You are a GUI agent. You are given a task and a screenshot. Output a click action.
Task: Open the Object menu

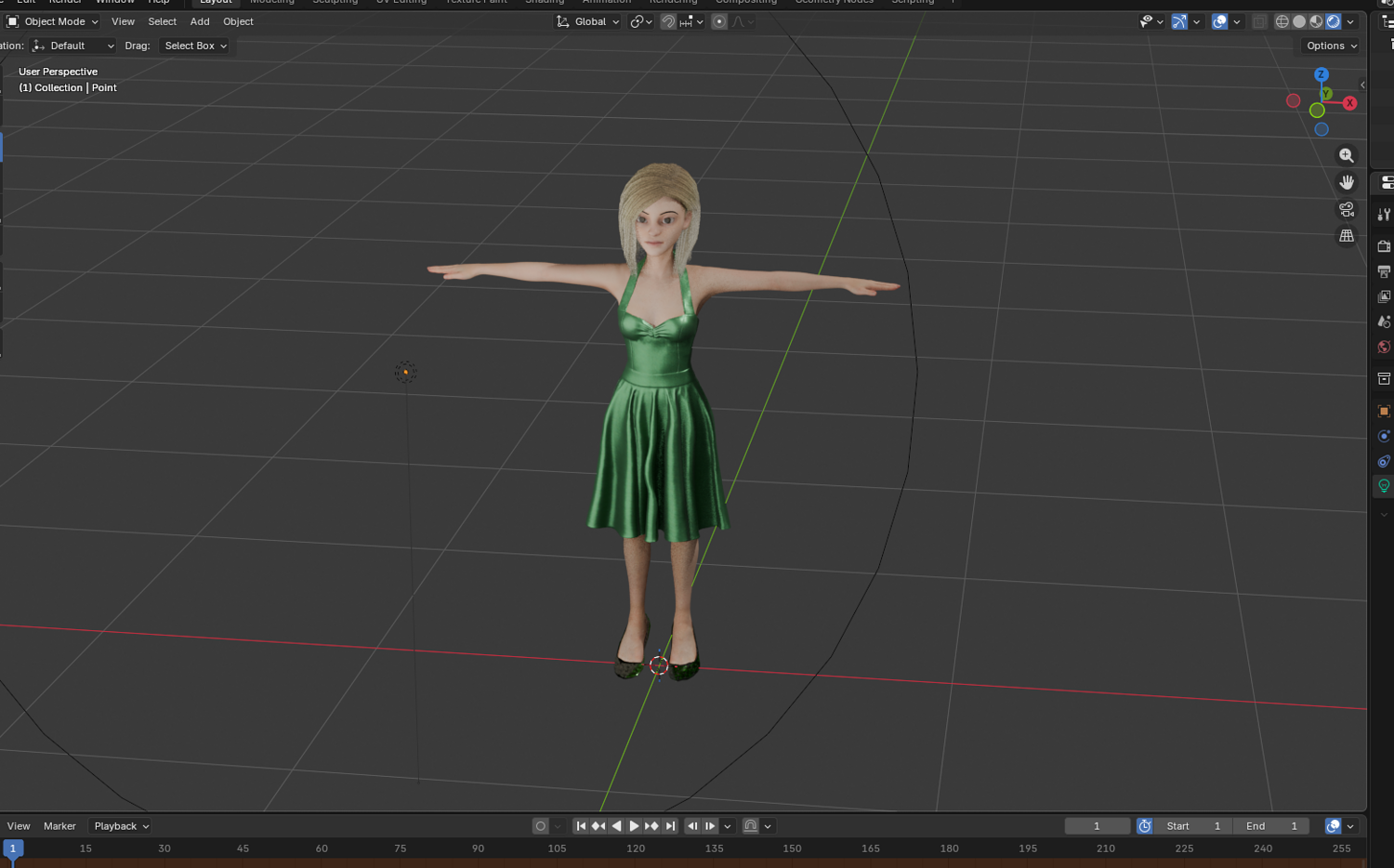(x=238, y=21)
